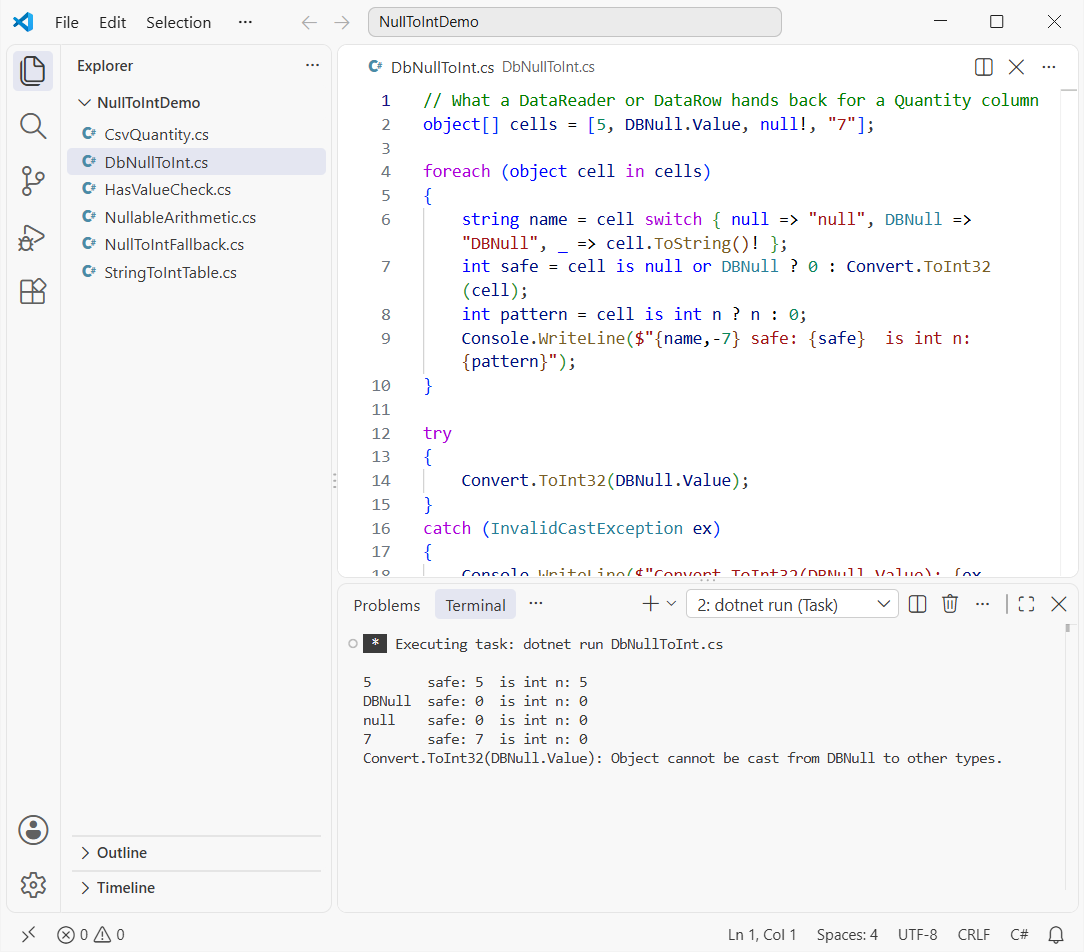Change line endings via CRLF
Screen dimensions: 1084x952
tap(973, 935)
